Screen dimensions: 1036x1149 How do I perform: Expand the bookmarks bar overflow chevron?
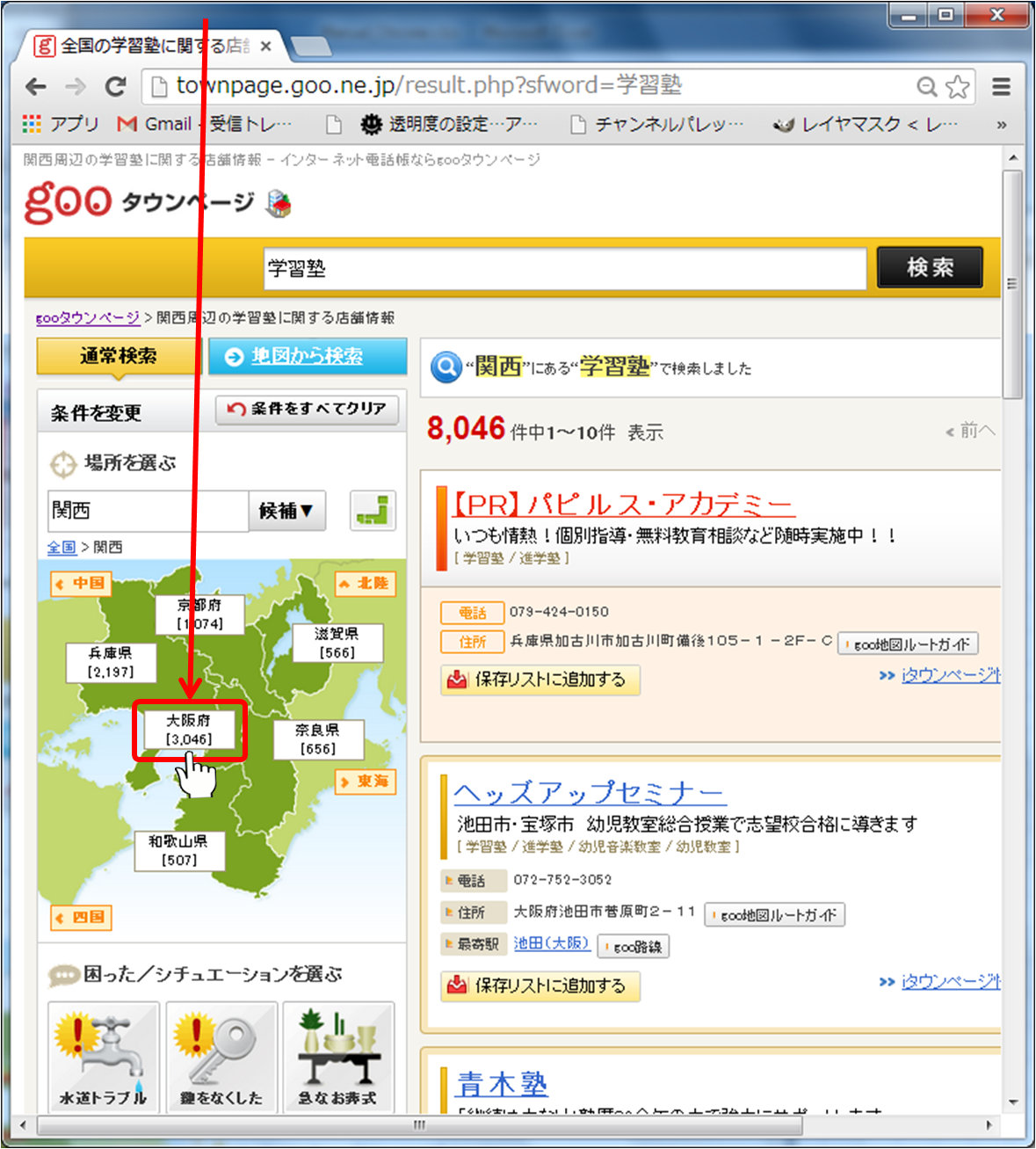point(1000,124)
